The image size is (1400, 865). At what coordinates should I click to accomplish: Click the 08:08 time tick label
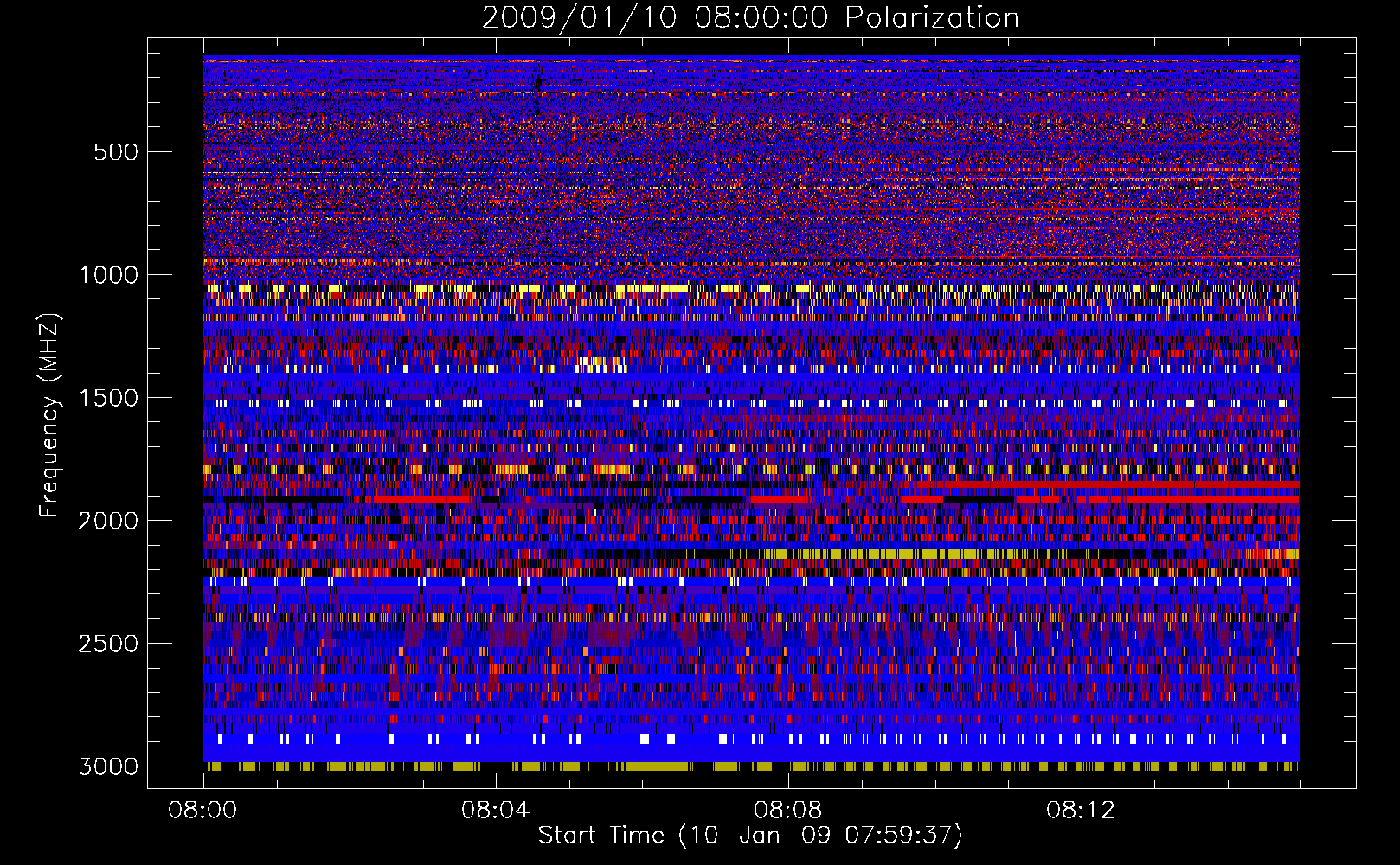click(787, 811)
